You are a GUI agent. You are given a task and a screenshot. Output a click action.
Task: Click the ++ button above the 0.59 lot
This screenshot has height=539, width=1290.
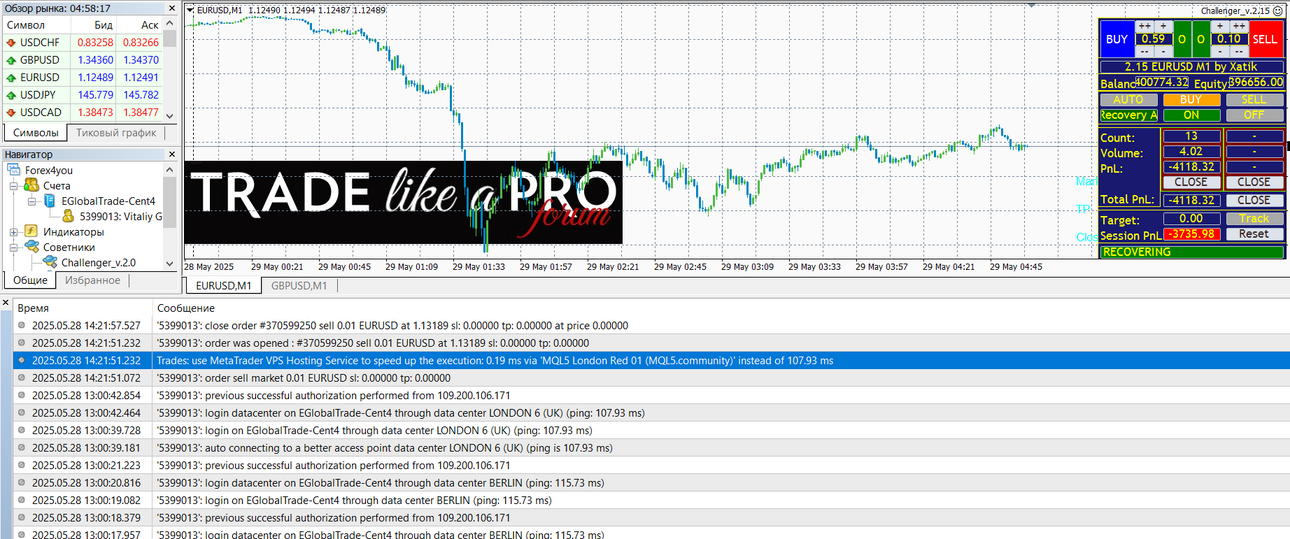point(1144,26)
